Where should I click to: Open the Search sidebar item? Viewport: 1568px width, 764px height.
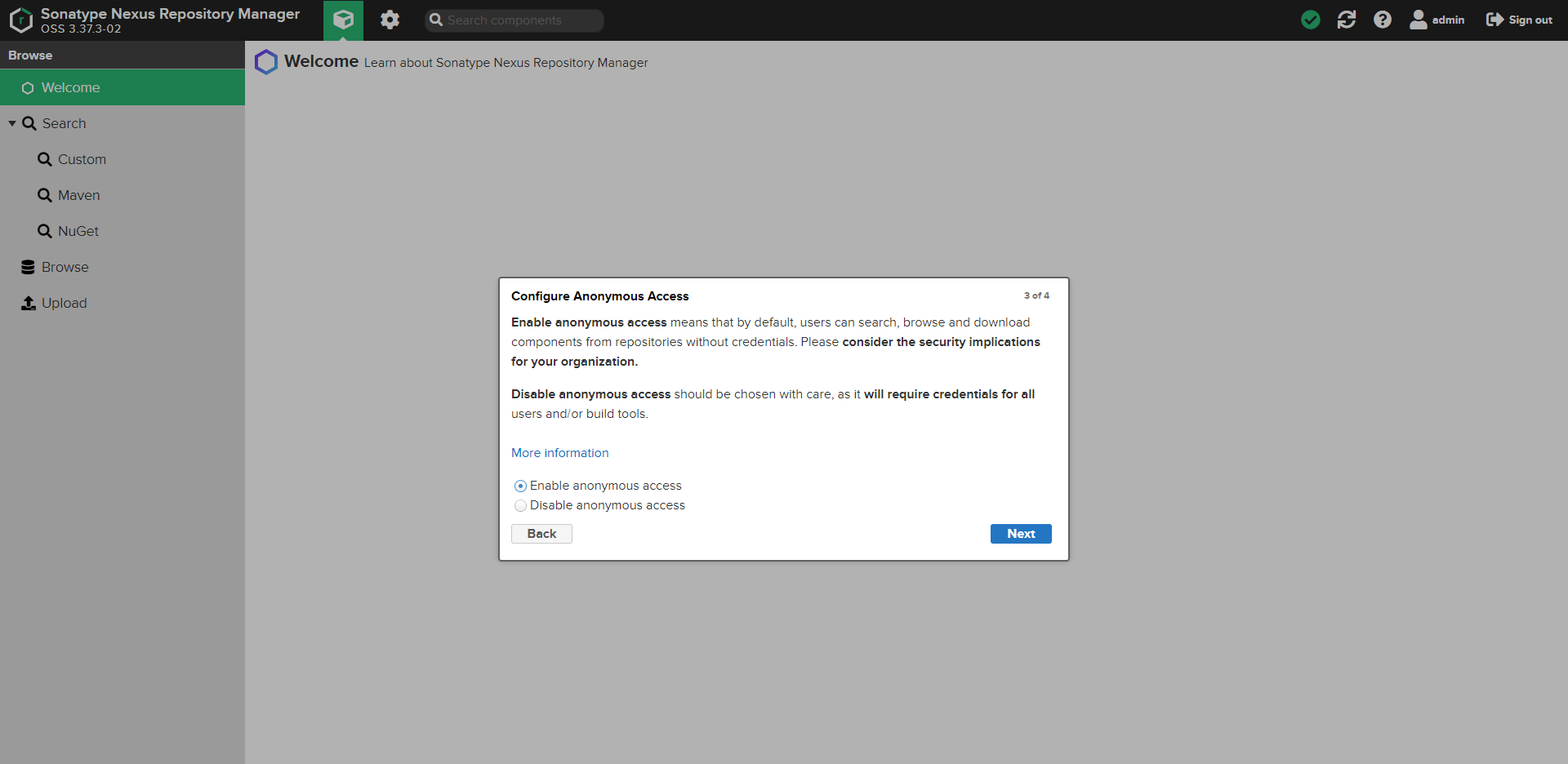click(x=122, y=123)
